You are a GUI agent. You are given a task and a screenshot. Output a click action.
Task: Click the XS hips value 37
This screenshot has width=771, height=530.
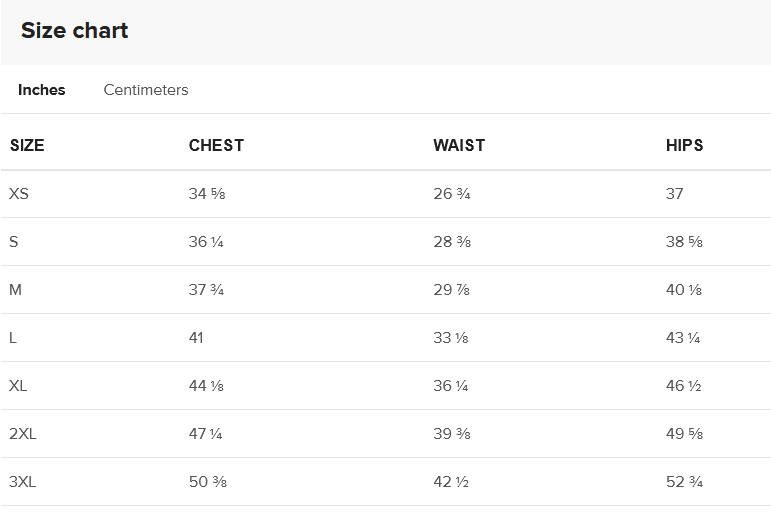pyautogui.click(x=675, y=194)
